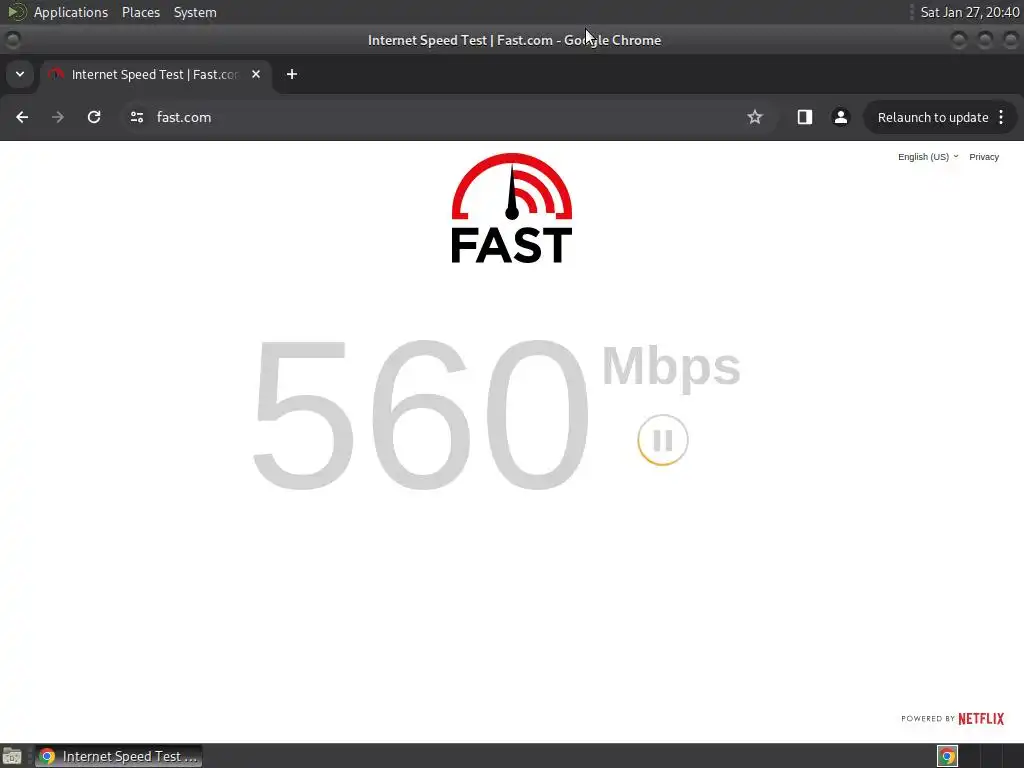Screen dimensions: 1024x768
Task: Click the desktop logo icon next to Applications
Action: (x=16, y=12)
